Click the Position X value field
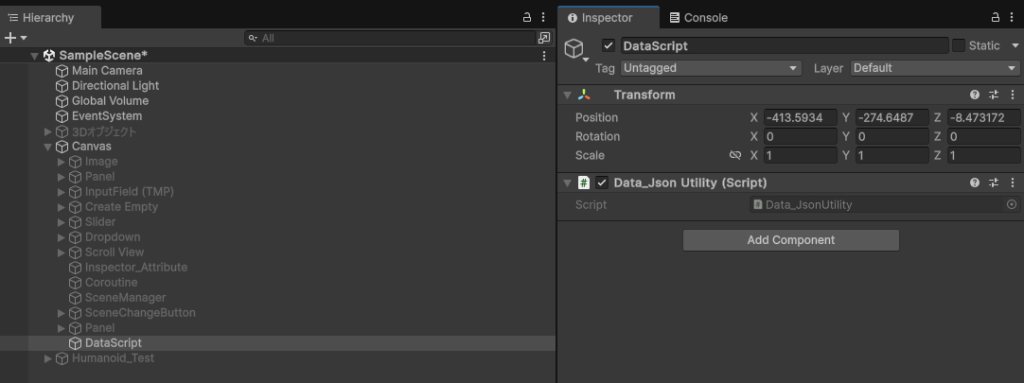 800,118
